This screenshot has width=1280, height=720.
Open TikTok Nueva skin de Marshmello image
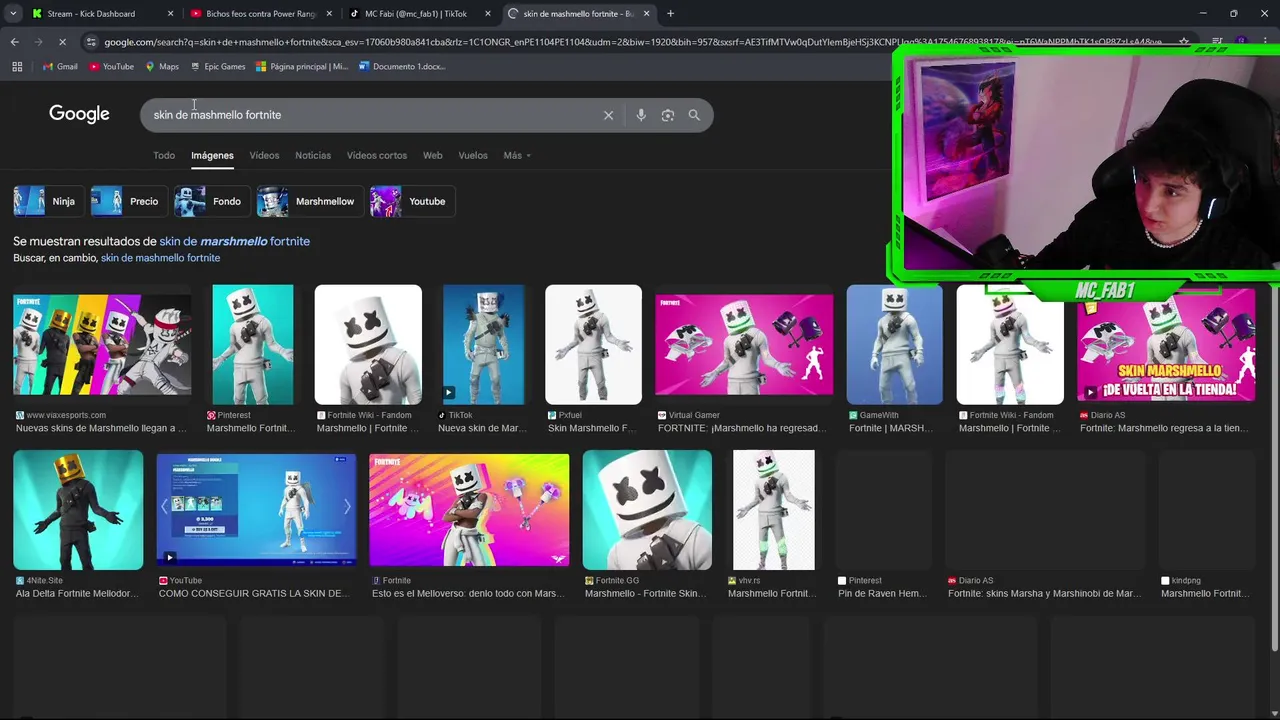tap(484, 345)
